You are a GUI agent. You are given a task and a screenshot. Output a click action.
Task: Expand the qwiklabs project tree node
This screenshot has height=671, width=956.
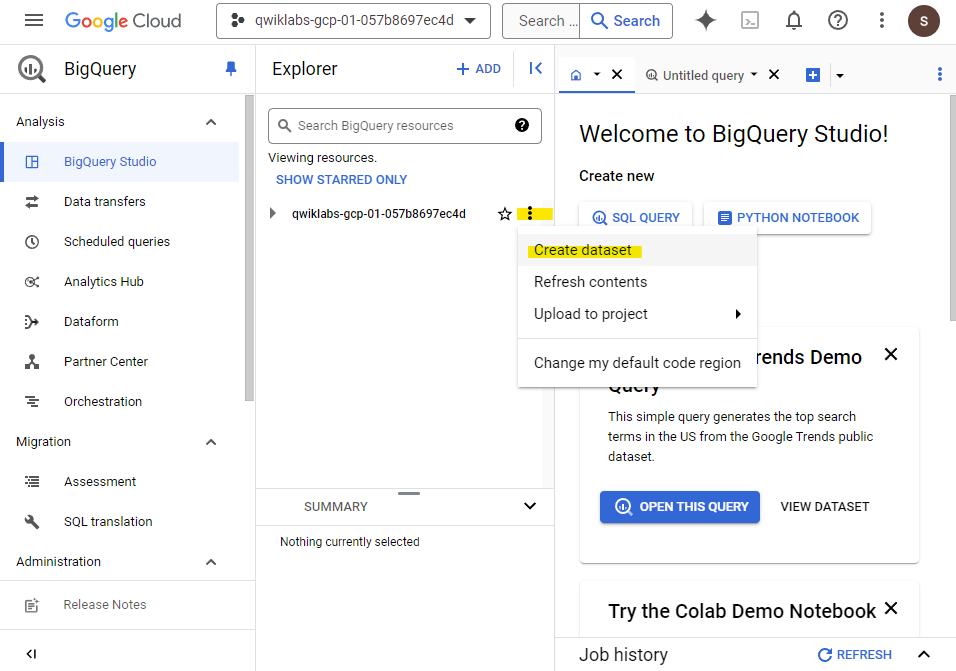(x=273, y=213)
